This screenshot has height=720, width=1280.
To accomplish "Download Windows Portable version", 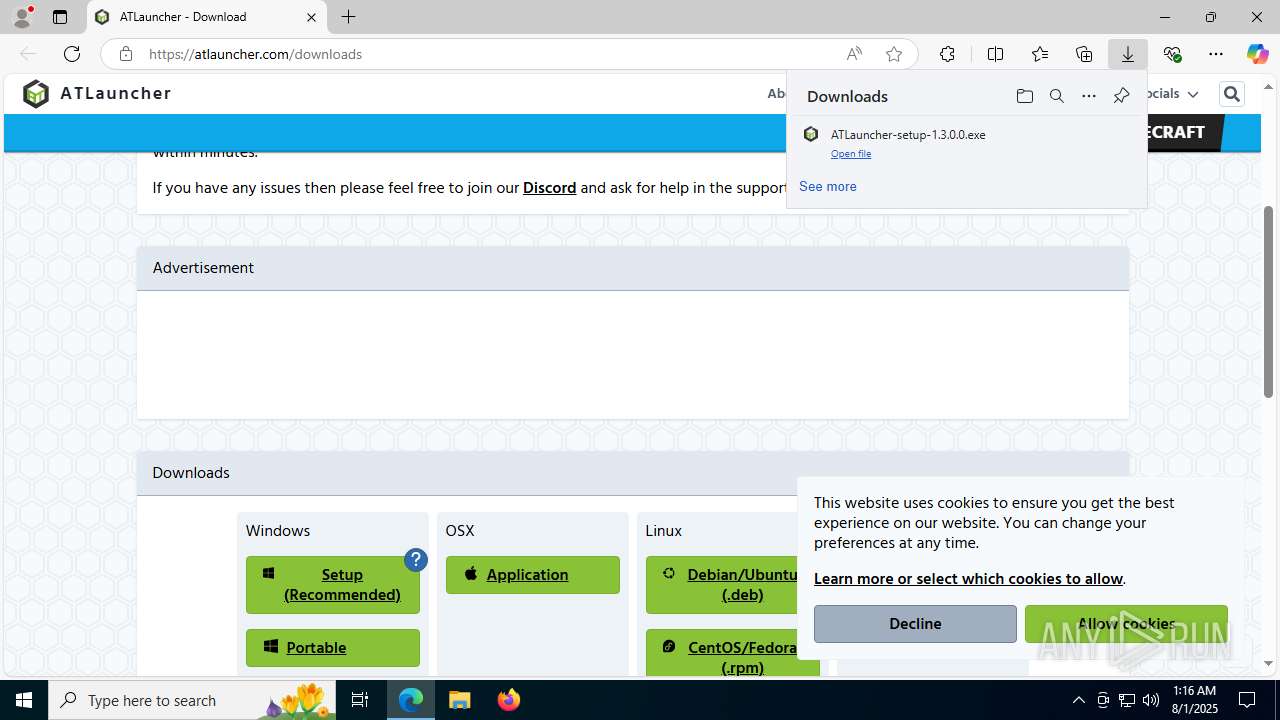I will coord(333,648).
